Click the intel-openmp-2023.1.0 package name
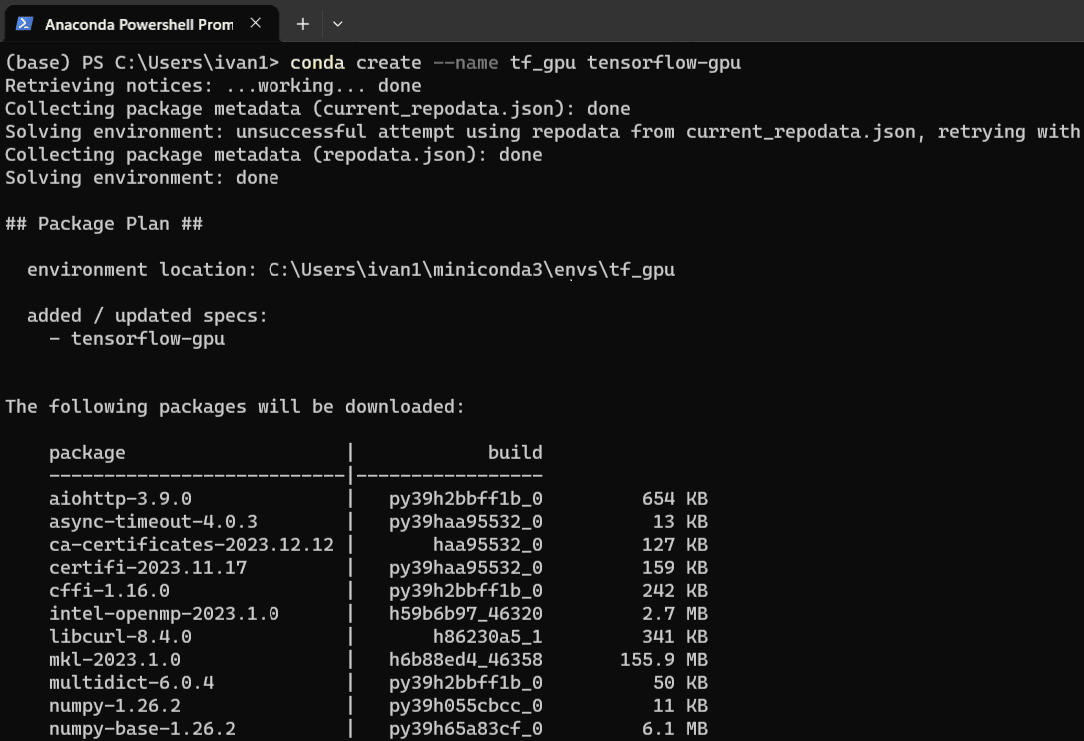1084x741 pixels. 164,614
